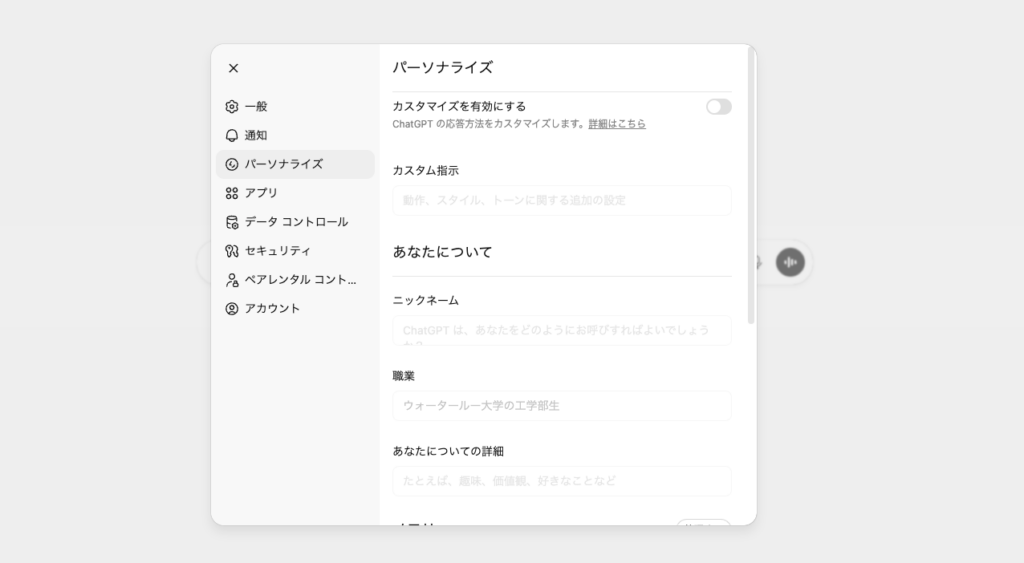
Task: Open the 詳細はこちら link
Action: point(616,124)
